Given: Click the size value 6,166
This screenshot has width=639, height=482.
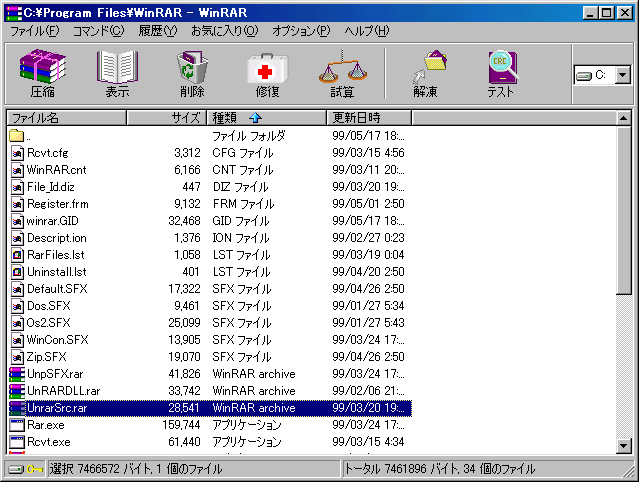Looking at the screenshot, I should pyautogui.click(x=187, y=170).
